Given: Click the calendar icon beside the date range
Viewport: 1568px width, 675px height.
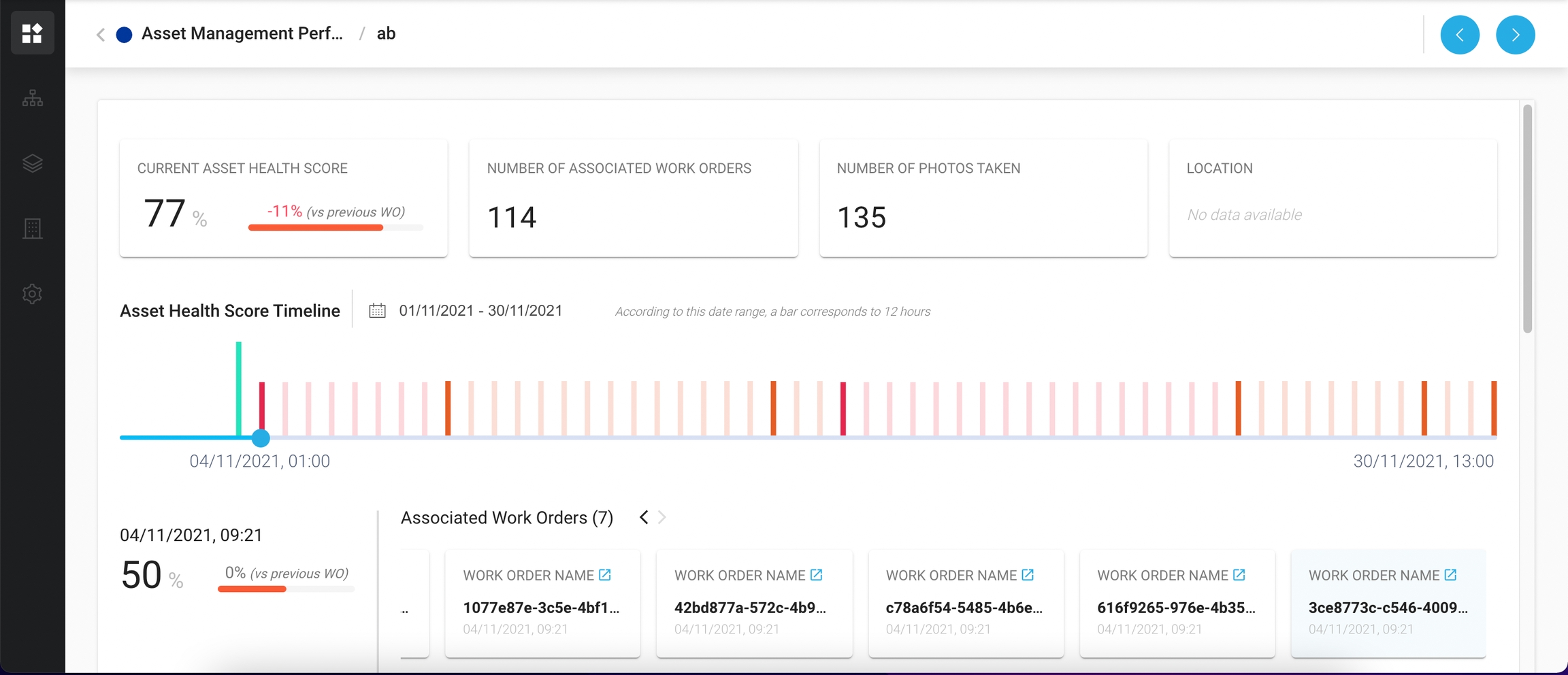Looking at the screenshot, I should coord(377,311).
